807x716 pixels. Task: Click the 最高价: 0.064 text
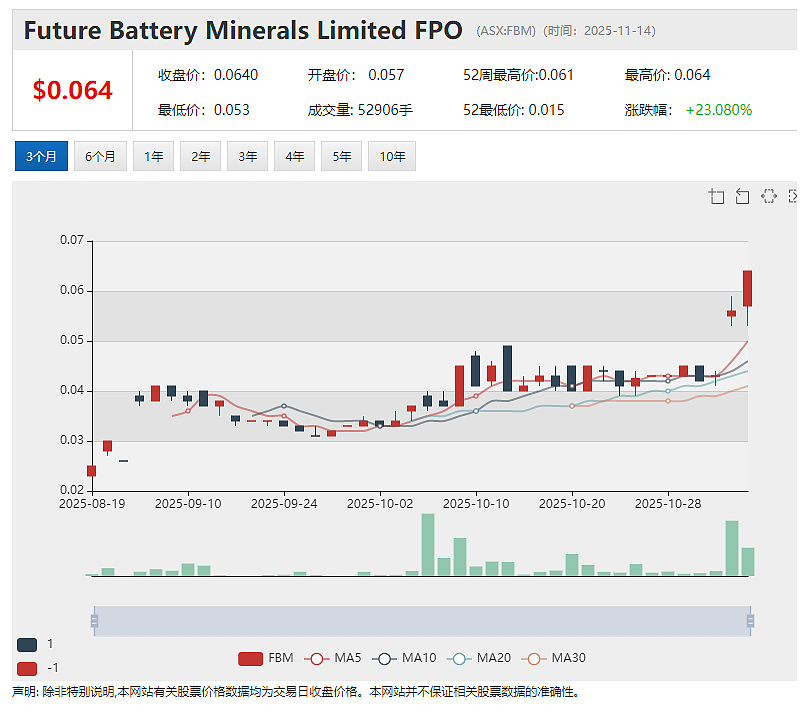[668, 75]
